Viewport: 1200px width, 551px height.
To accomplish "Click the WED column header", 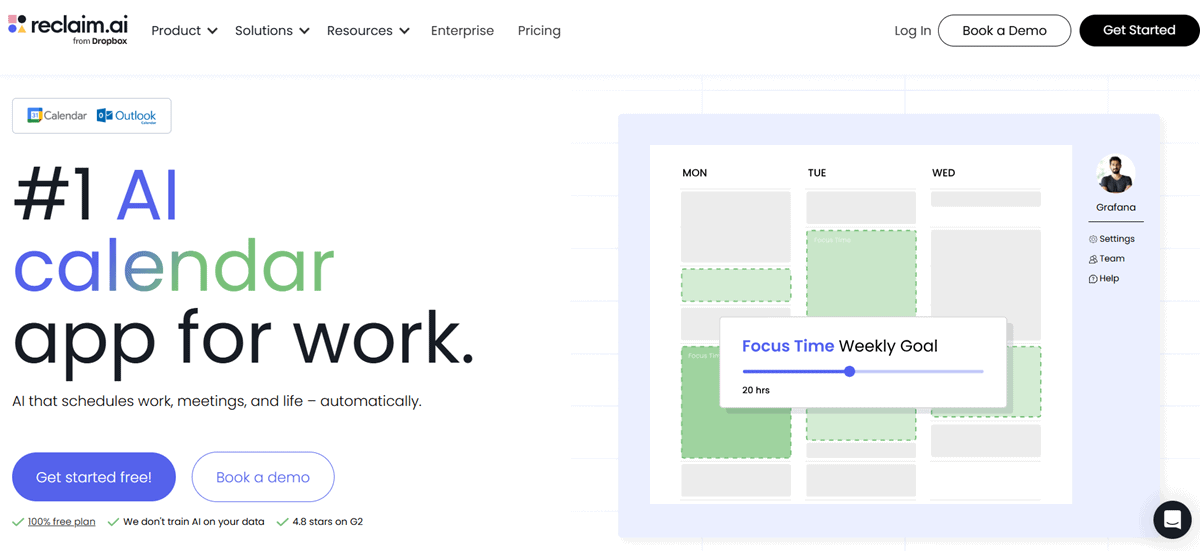I will pos(943,173).
